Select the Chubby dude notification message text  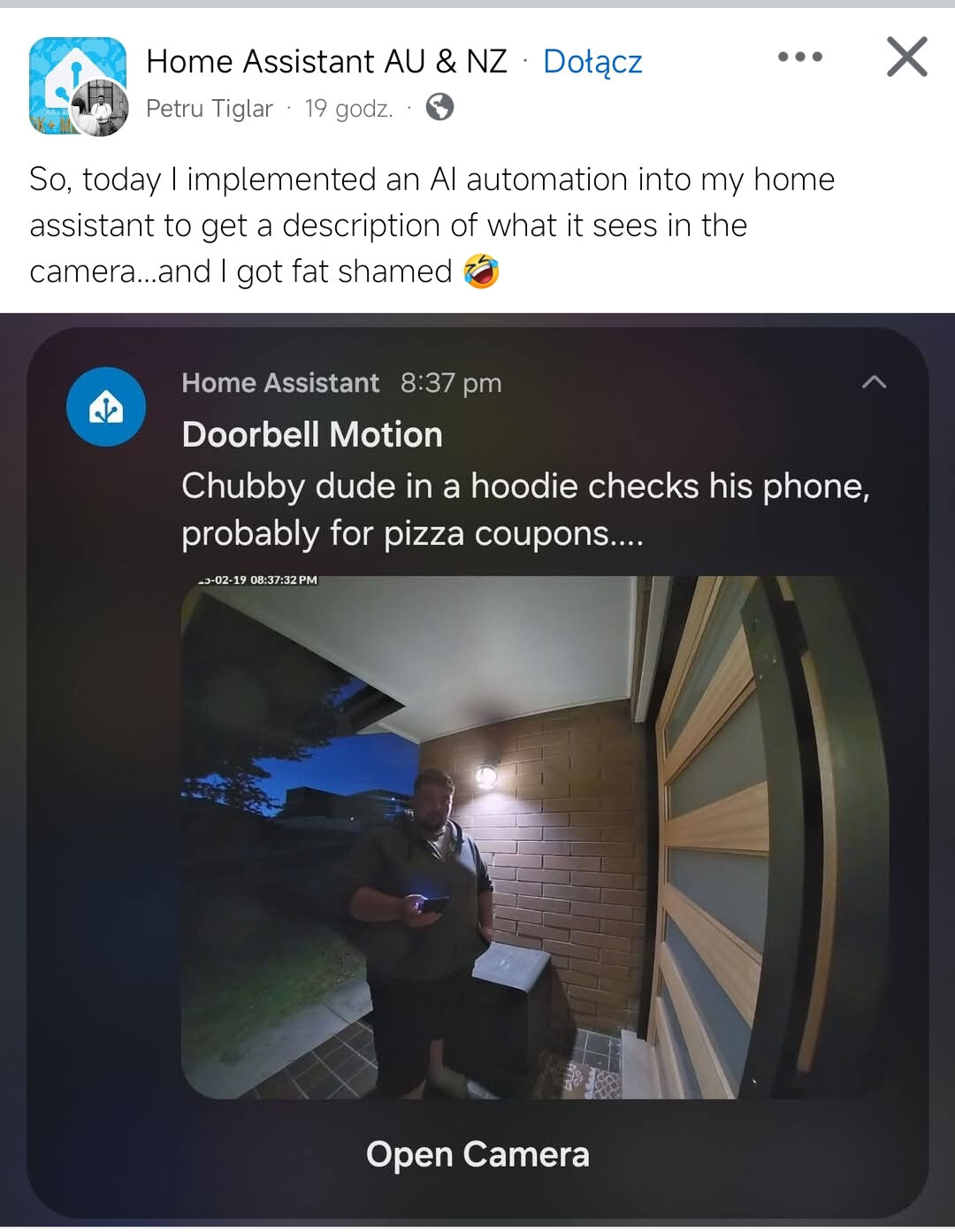click(525, 509)
